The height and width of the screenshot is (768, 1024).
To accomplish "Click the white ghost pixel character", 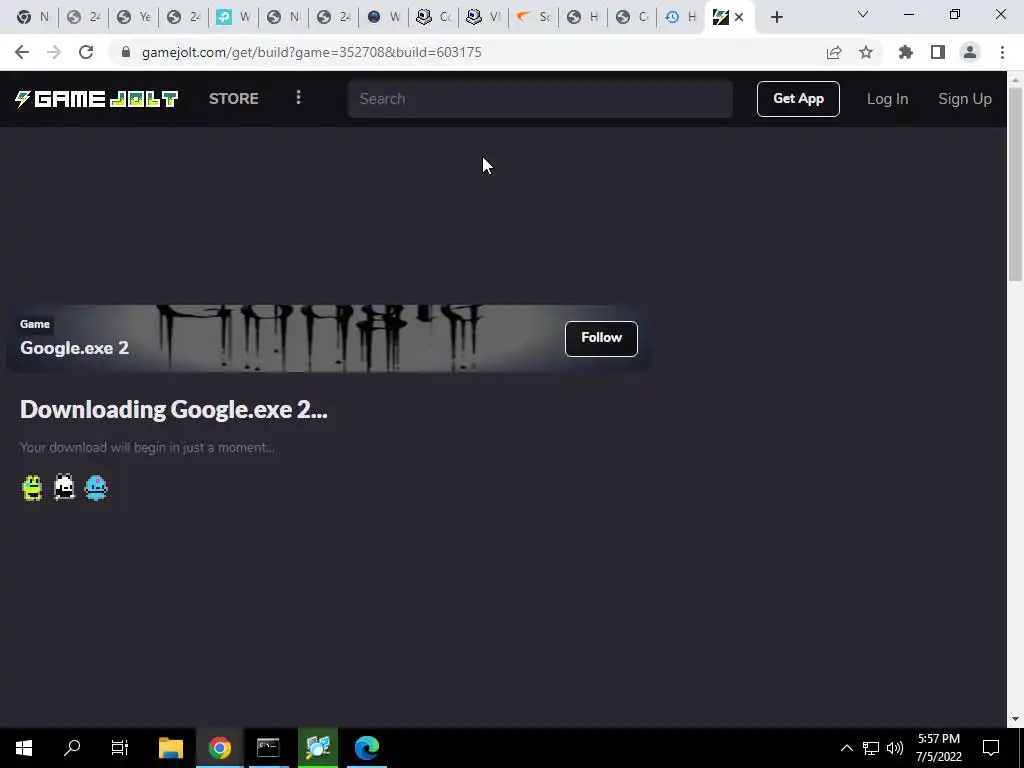I will click(x=64, y=487).
